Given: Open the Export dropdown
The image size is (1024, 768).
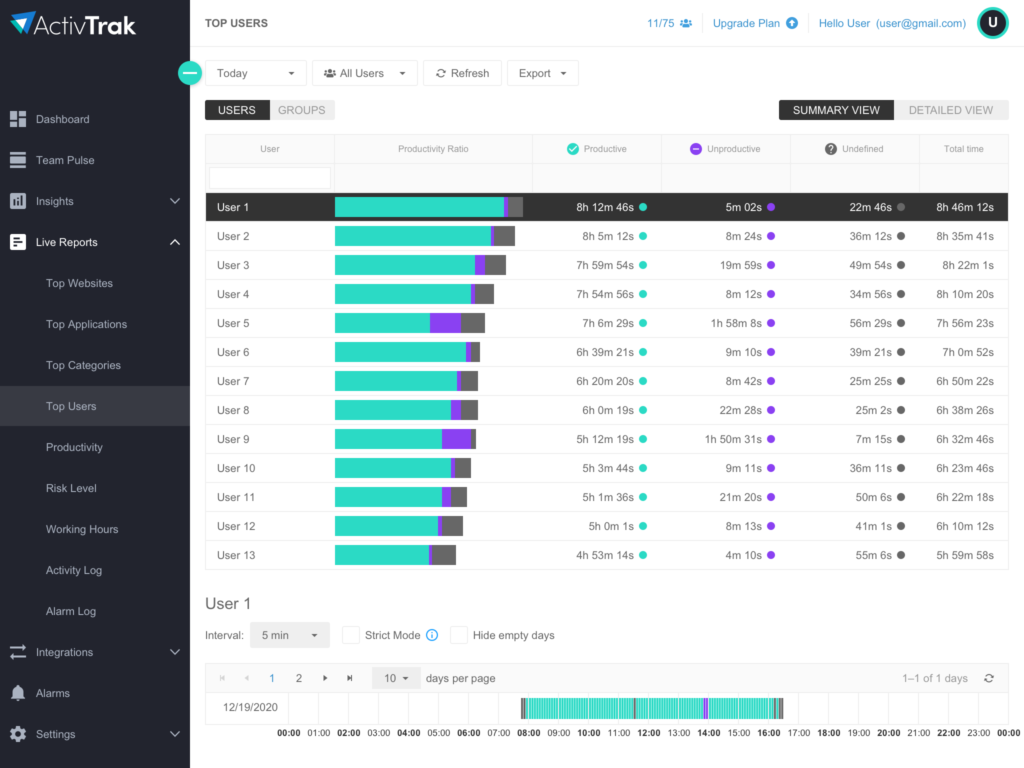Looking at the screenshot, I should point(542,72).
